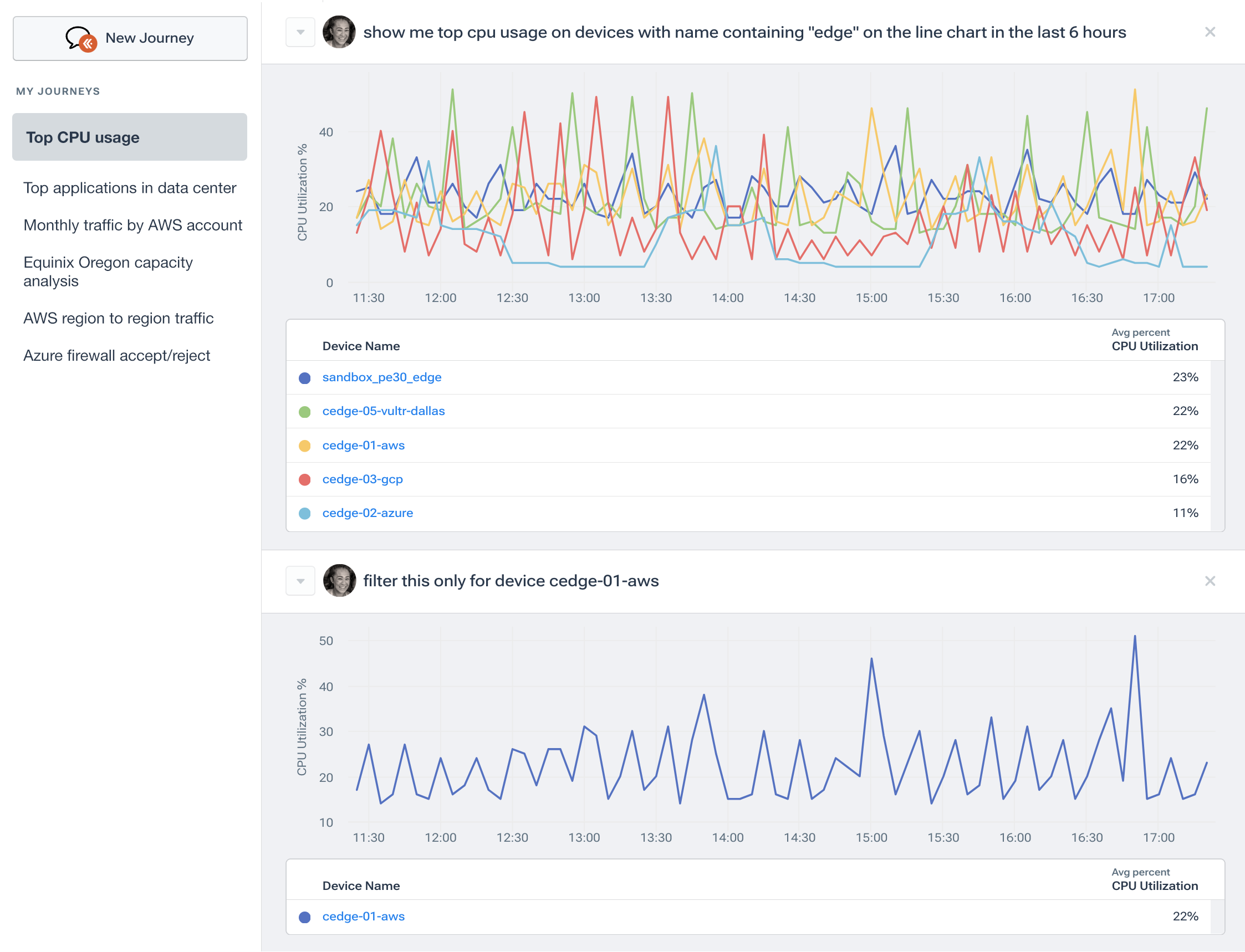
Task: Open sandbox_pe30_edge device link
Action: (x=381, y=377)
